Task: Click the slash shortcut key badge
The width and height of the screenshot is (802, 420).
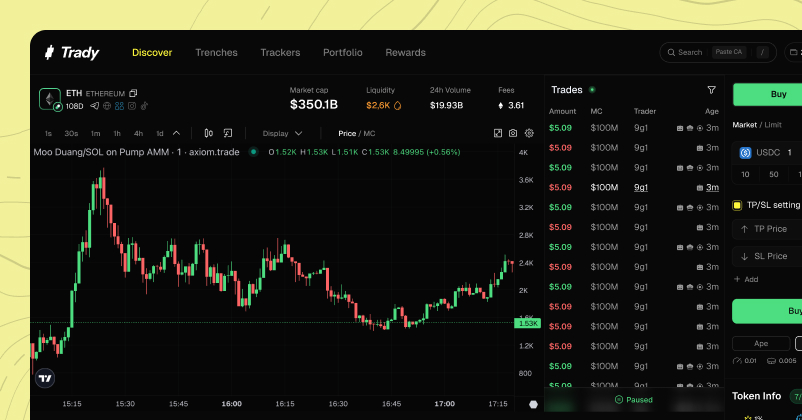Action: (x=763, y=52)
